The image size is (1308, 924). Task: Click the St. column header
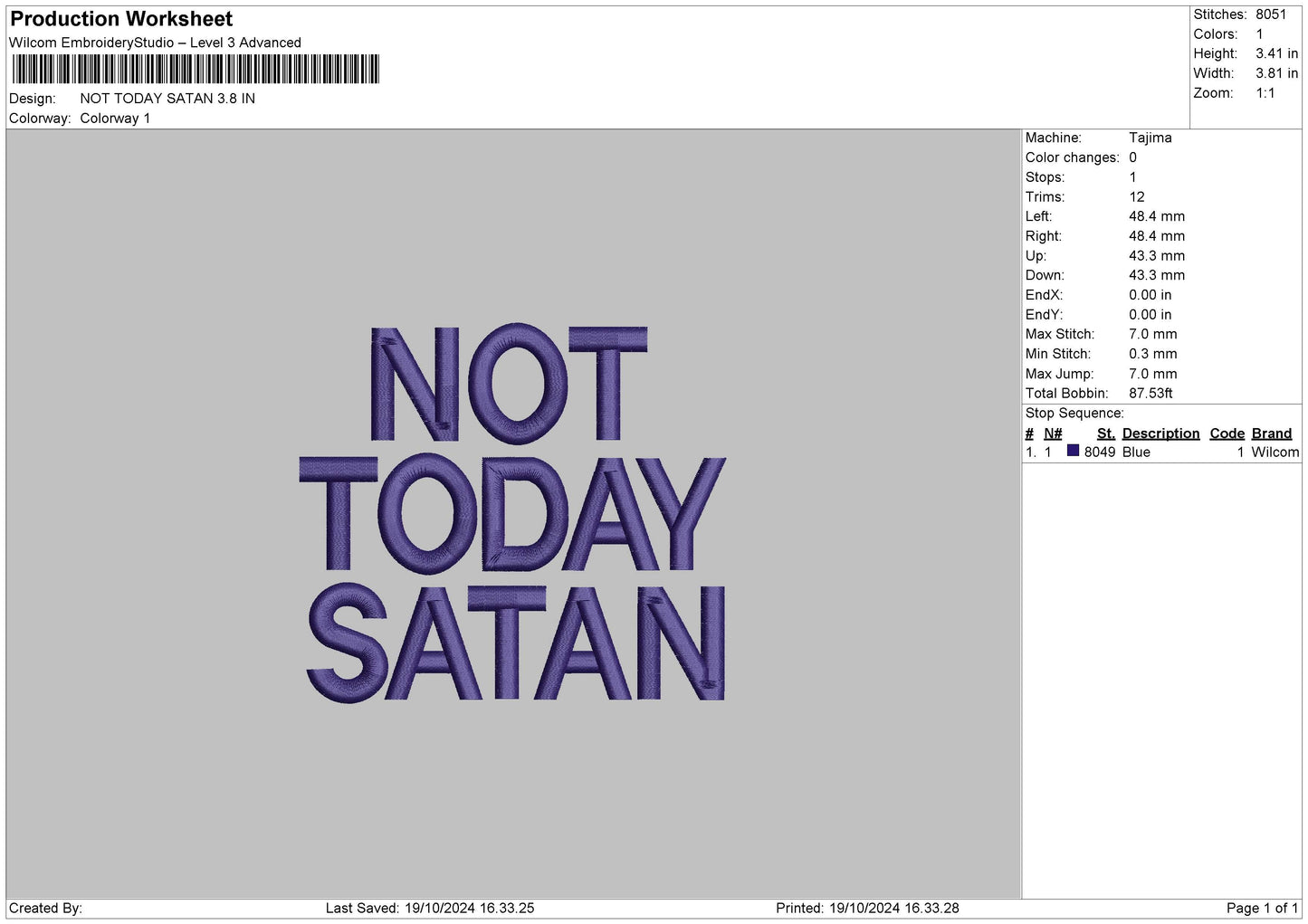1105,433
